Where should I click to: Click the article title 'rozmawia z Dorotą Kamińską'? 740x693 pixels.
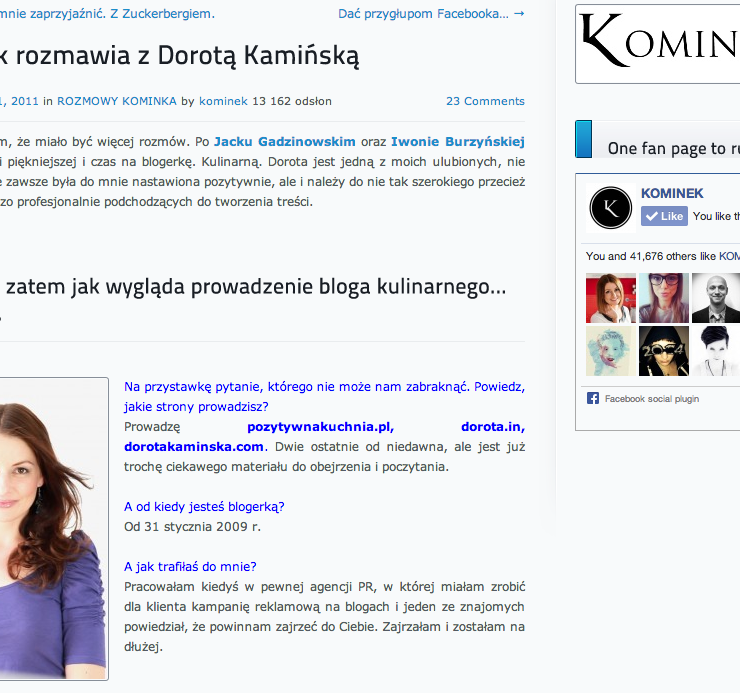coord(179,56)
